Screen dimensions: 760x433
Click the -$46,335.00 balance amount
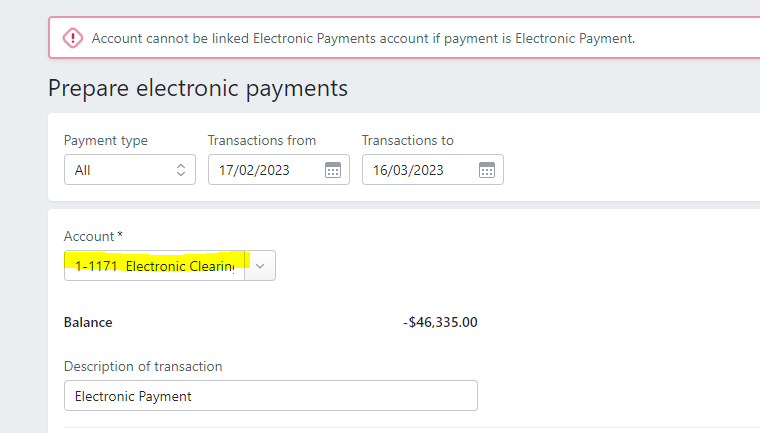(440, 322)
